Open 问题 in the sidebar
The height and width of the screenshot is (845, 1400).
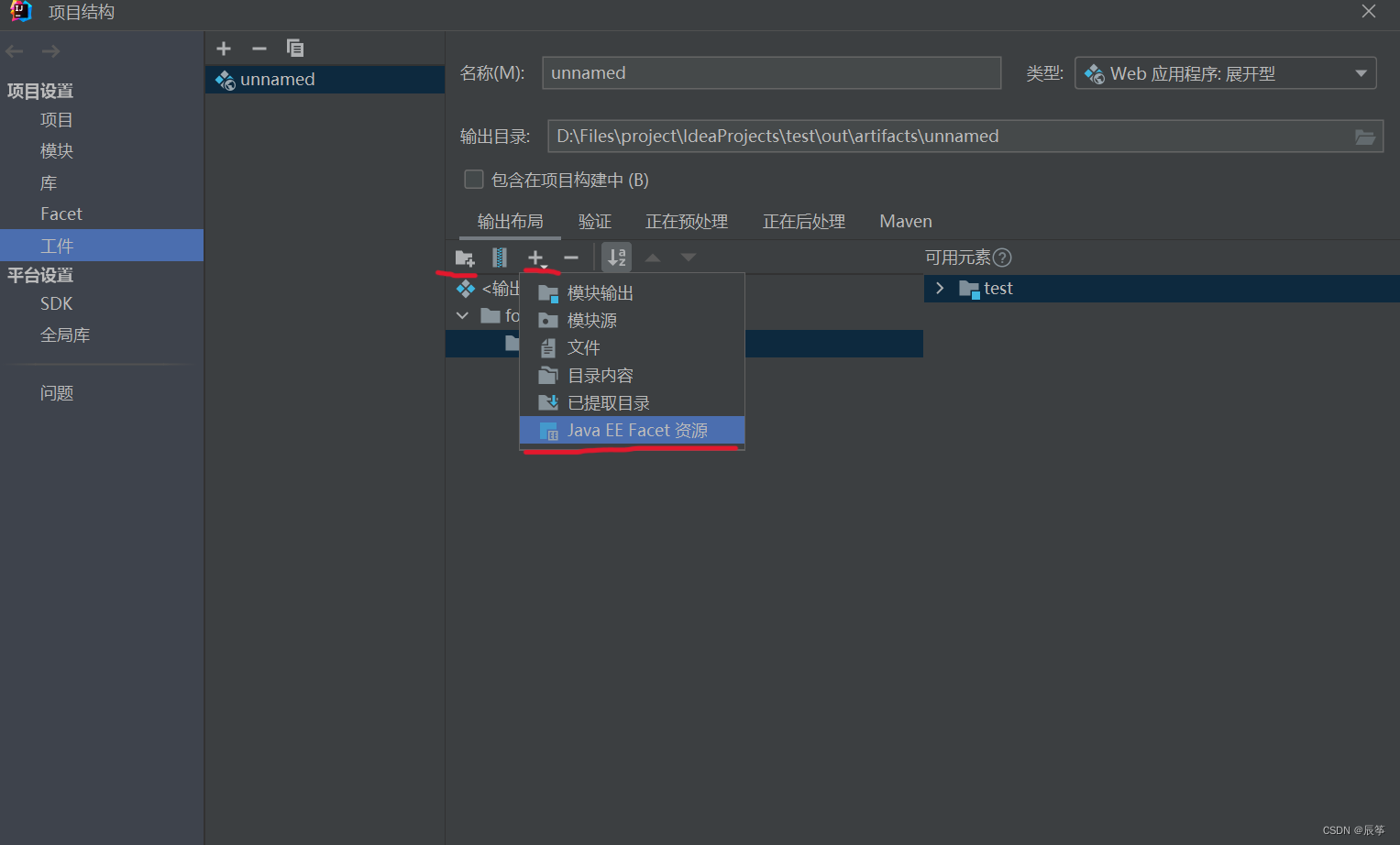coord(57,393)
